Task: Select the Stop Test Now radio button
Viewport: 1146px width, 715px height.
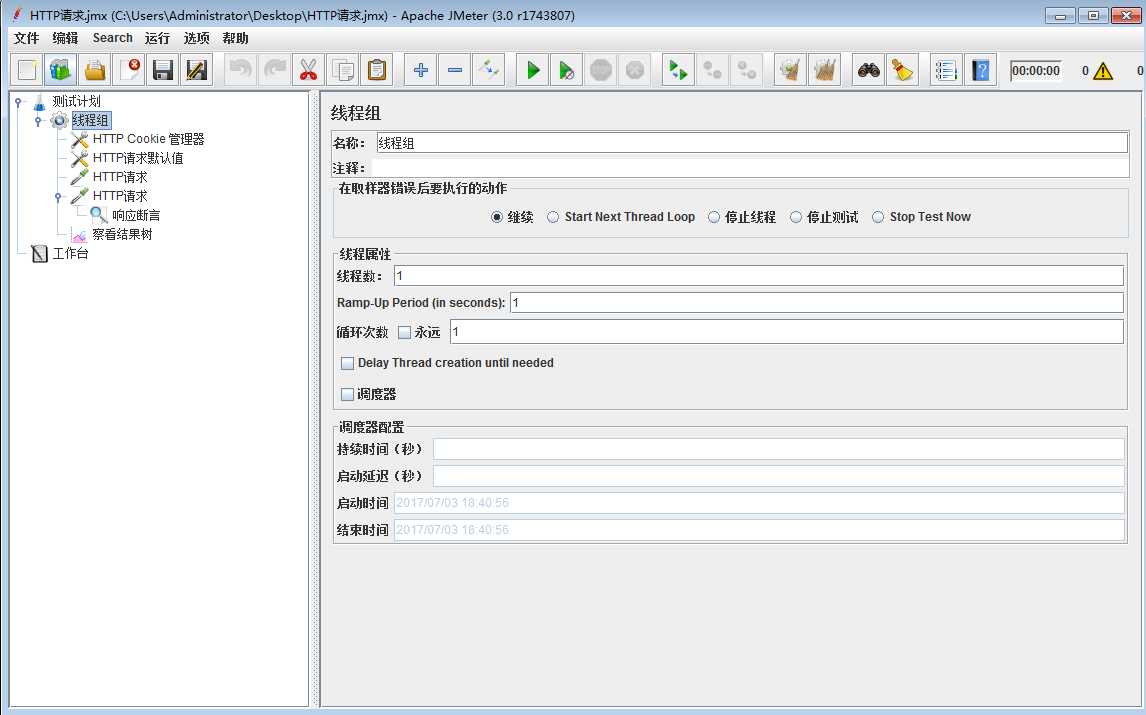Action: click(x=879, y=217)
